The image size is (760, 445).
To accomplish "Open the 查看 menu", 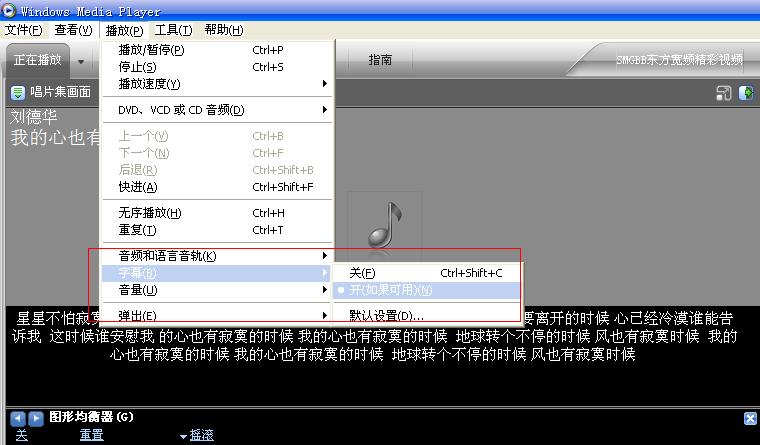I will [x=73, y=30].
